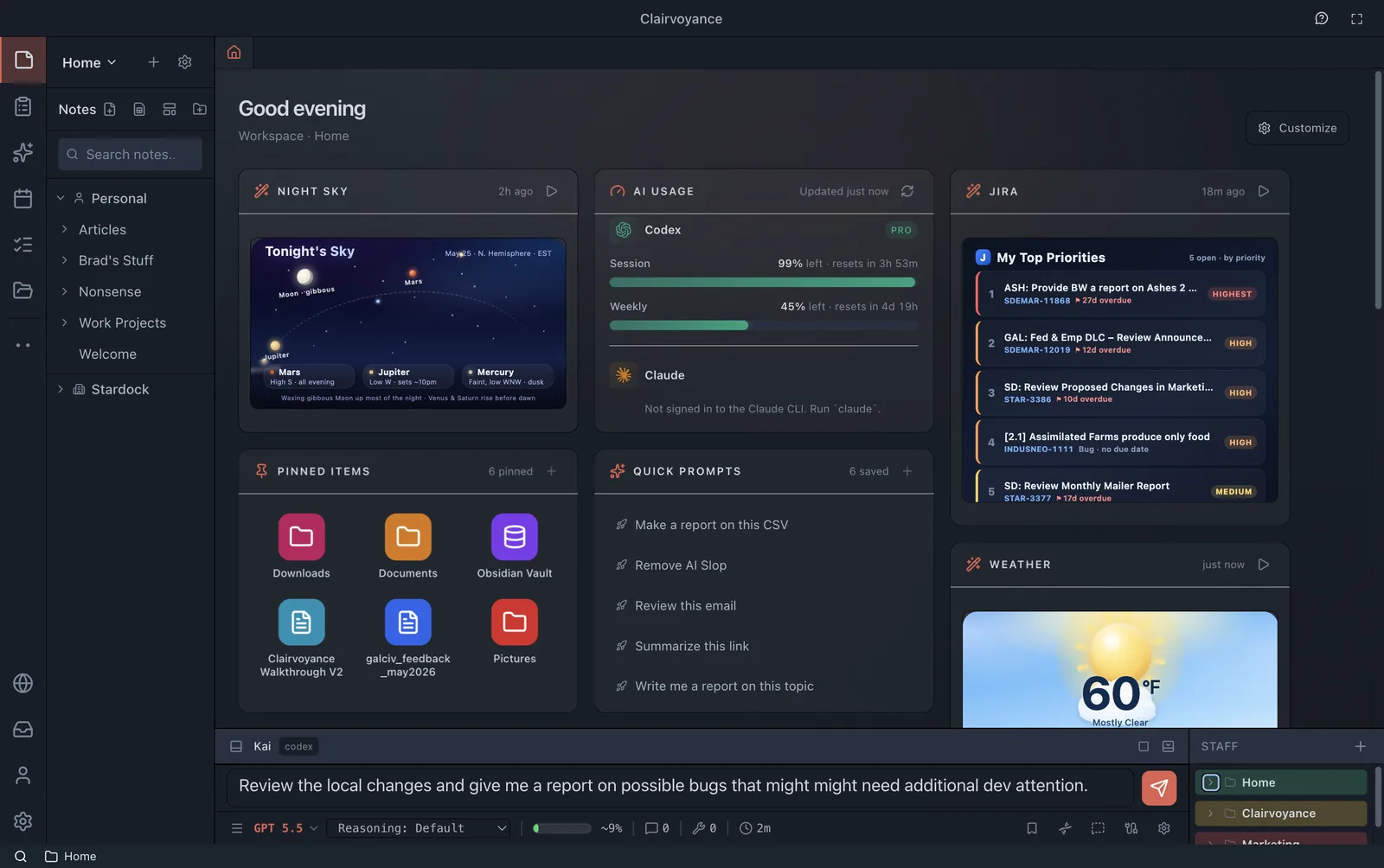Open the clipboard tasks icon in the left rail
Screen dimensions: 1384x868
tap(23, 106)
